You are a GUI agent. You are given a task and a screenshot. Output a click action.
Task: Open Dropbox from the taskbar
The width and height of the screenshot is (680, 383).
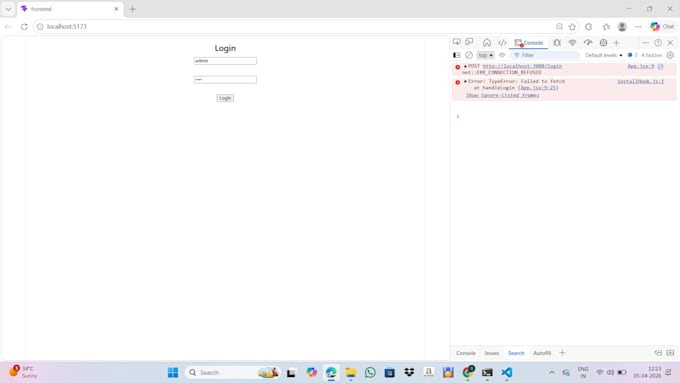(409, 372)
